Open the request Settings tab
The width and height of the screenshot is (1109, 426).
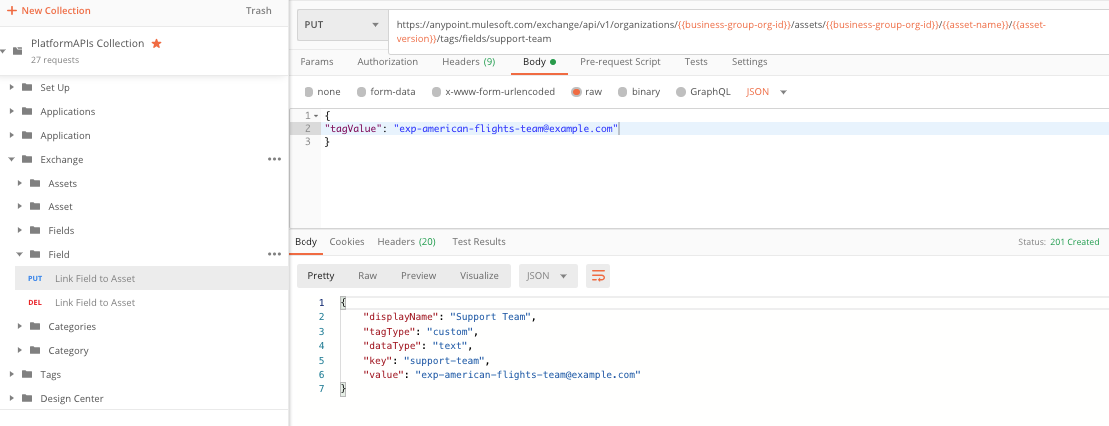click(x=750, y=62)
